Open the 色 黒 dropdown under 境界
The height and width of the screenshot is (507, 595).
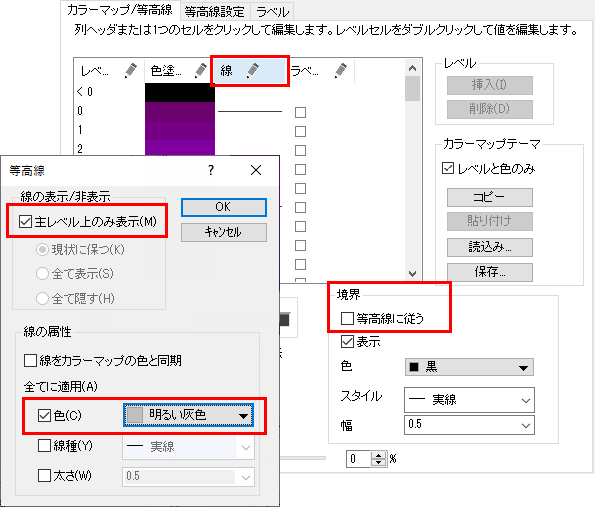pyautogui.click(x=469, y=367)
